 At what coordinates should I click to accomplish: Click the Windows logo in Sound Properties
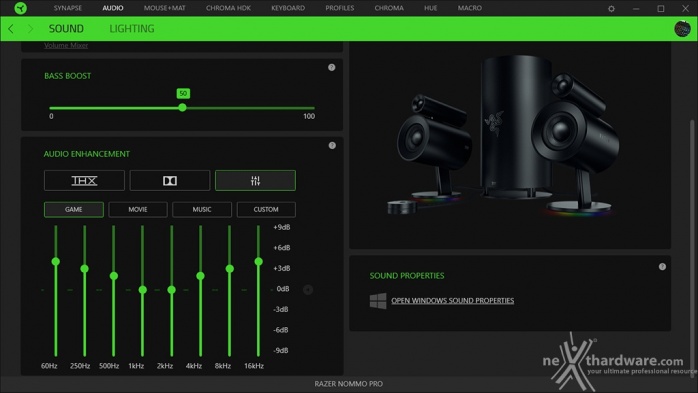[378, 301]
